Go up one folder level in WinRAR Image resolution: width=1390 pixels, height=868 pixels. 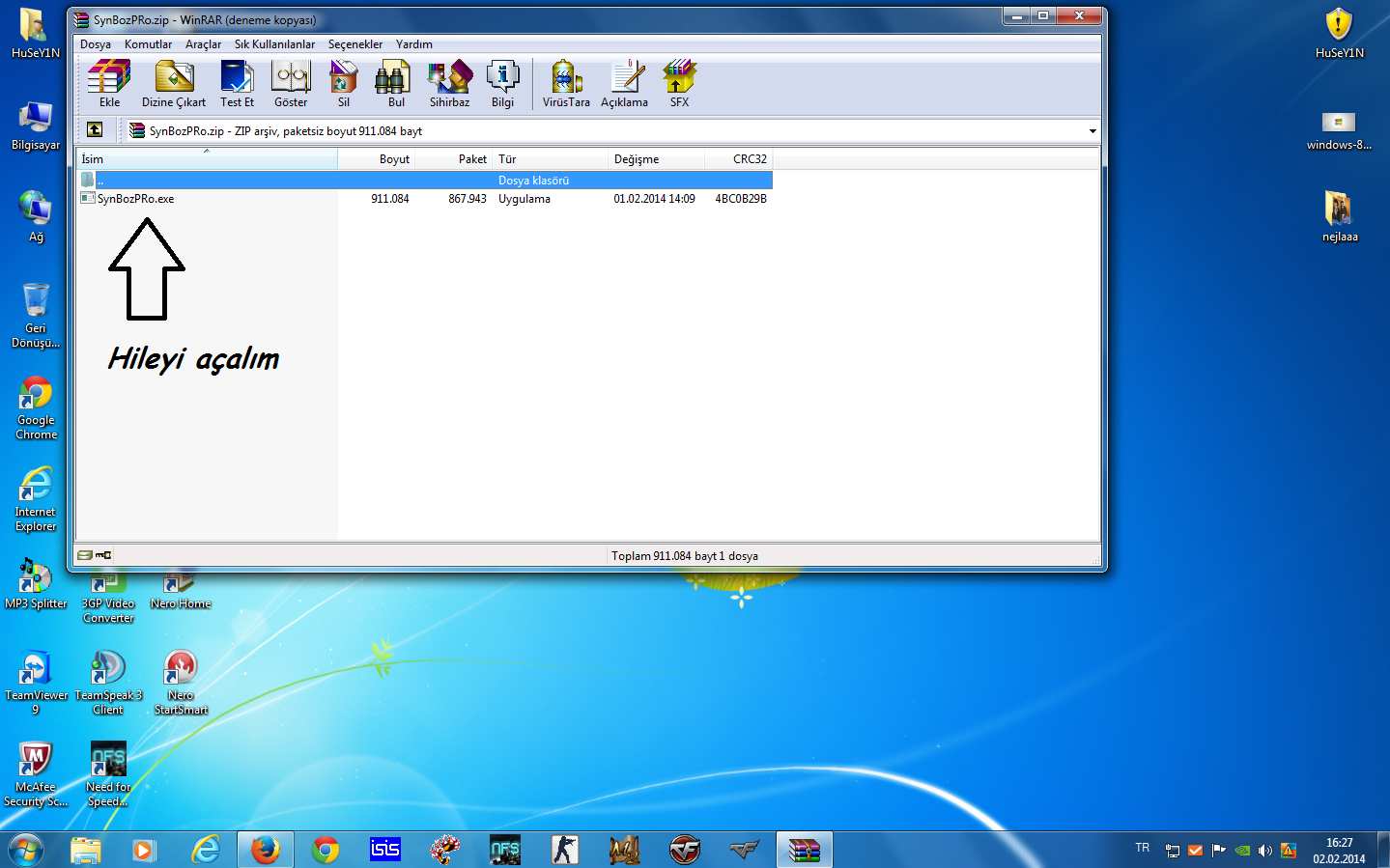95,129
